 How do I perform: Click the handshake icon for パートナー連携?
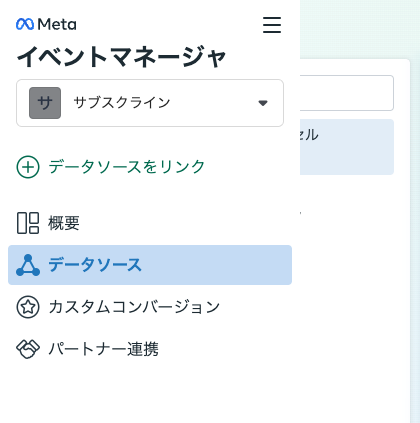(x=28, y=349)
